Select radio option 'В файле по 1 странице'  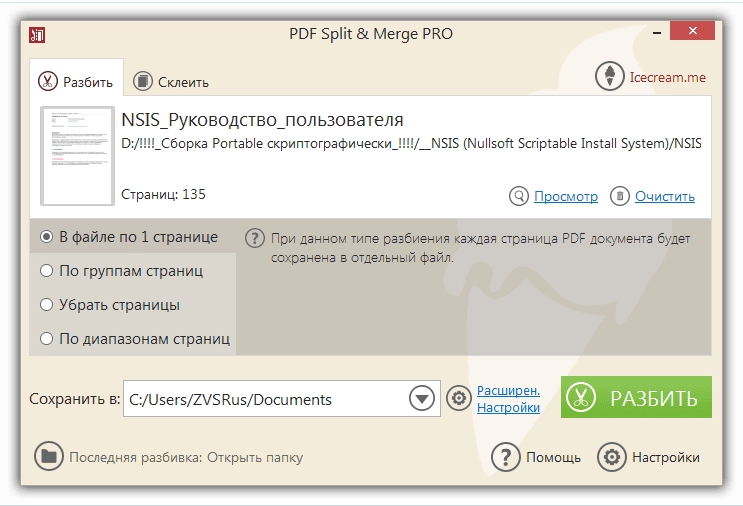pyautogui.click(x=46, y=236)
